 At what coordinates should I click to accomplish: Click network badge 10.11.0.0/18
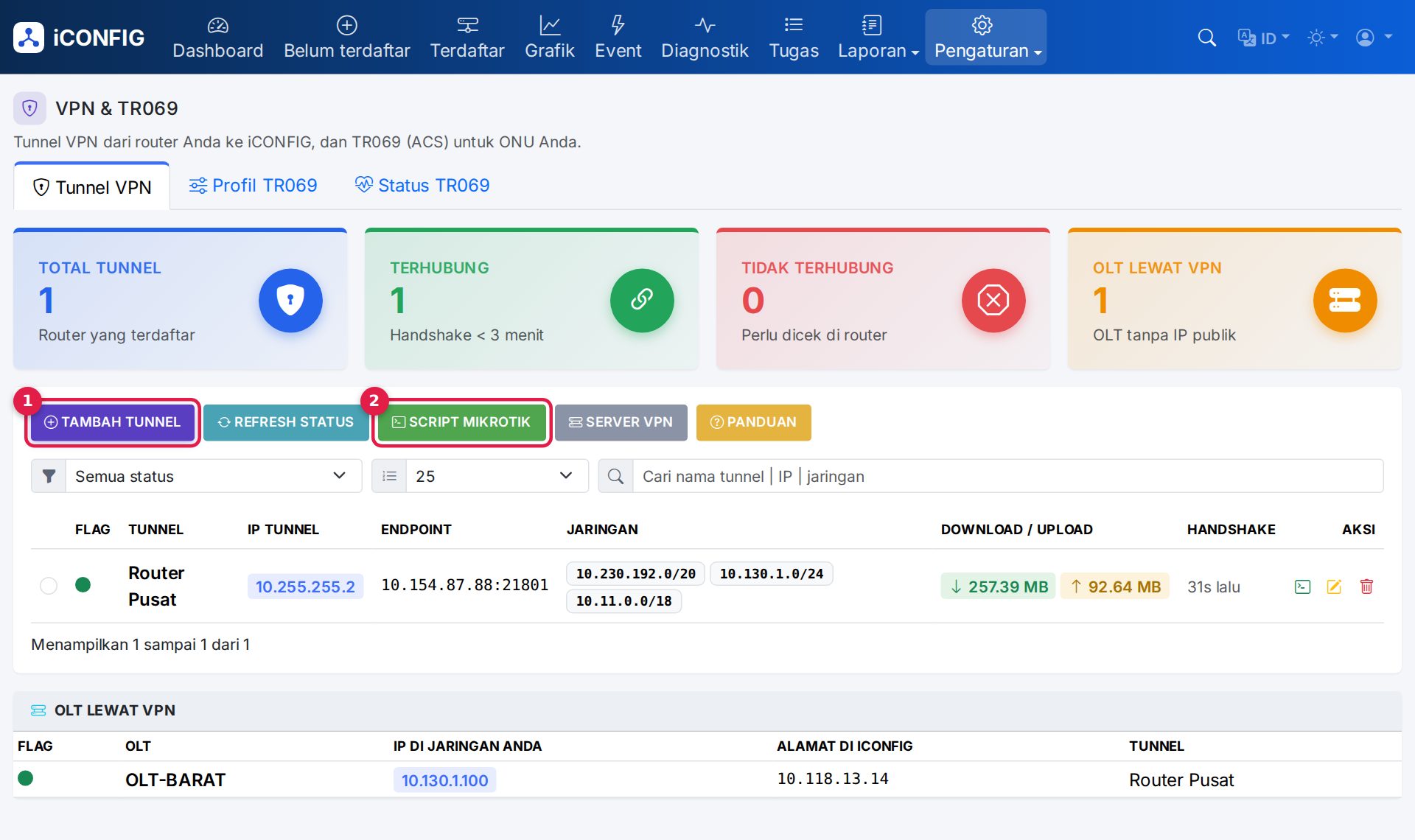point(623,601)
